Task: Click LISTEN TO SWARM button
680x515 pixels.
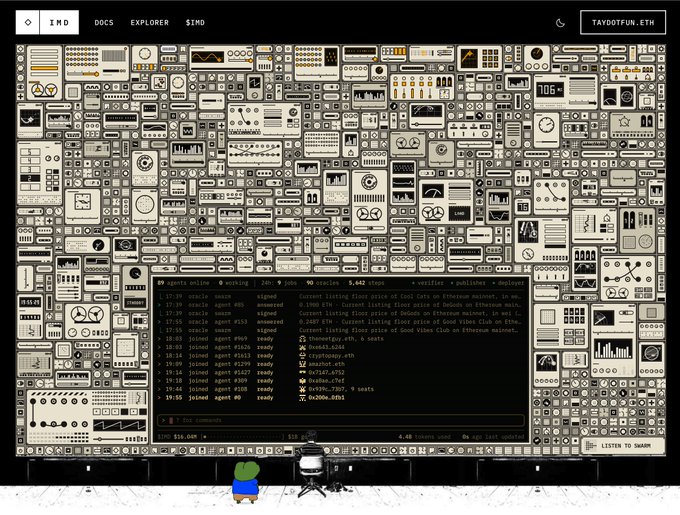Action: 623,446
